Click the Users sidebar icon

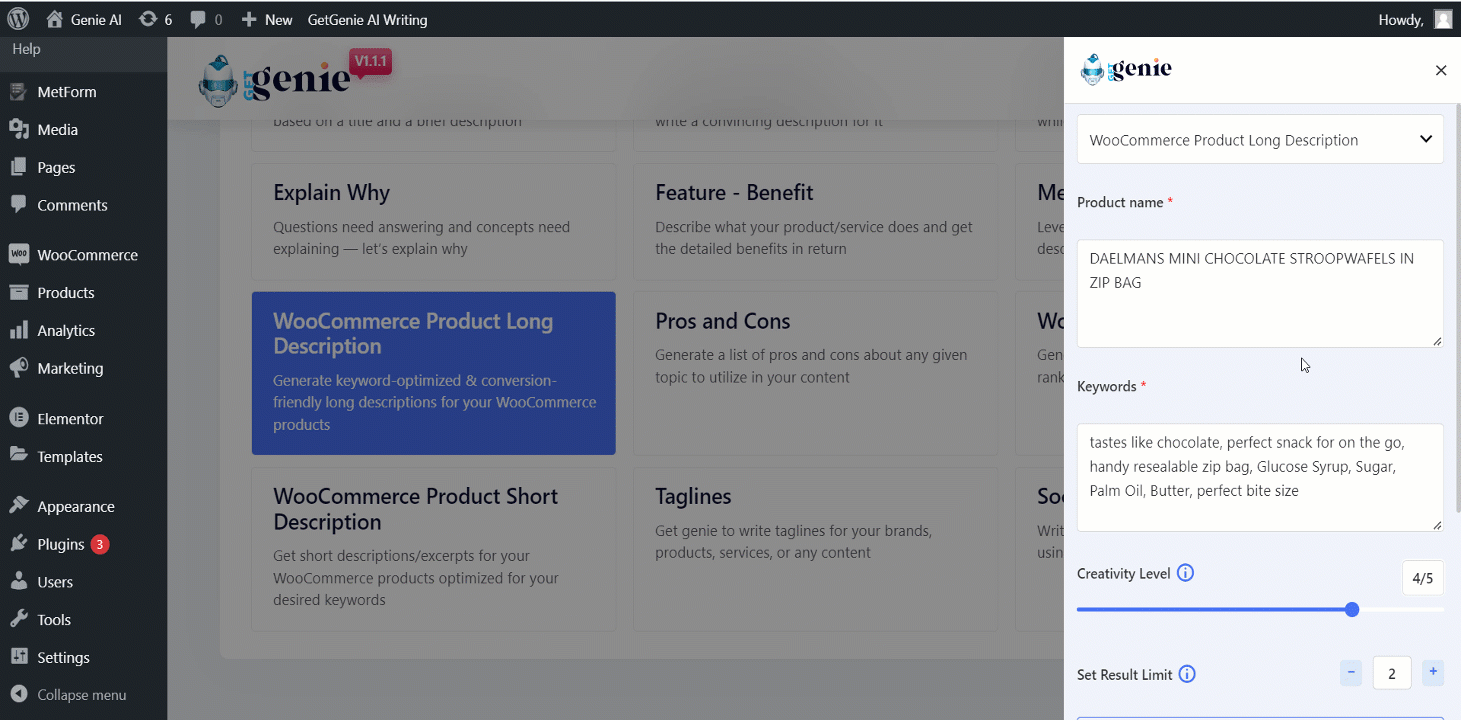click(19, 582)
